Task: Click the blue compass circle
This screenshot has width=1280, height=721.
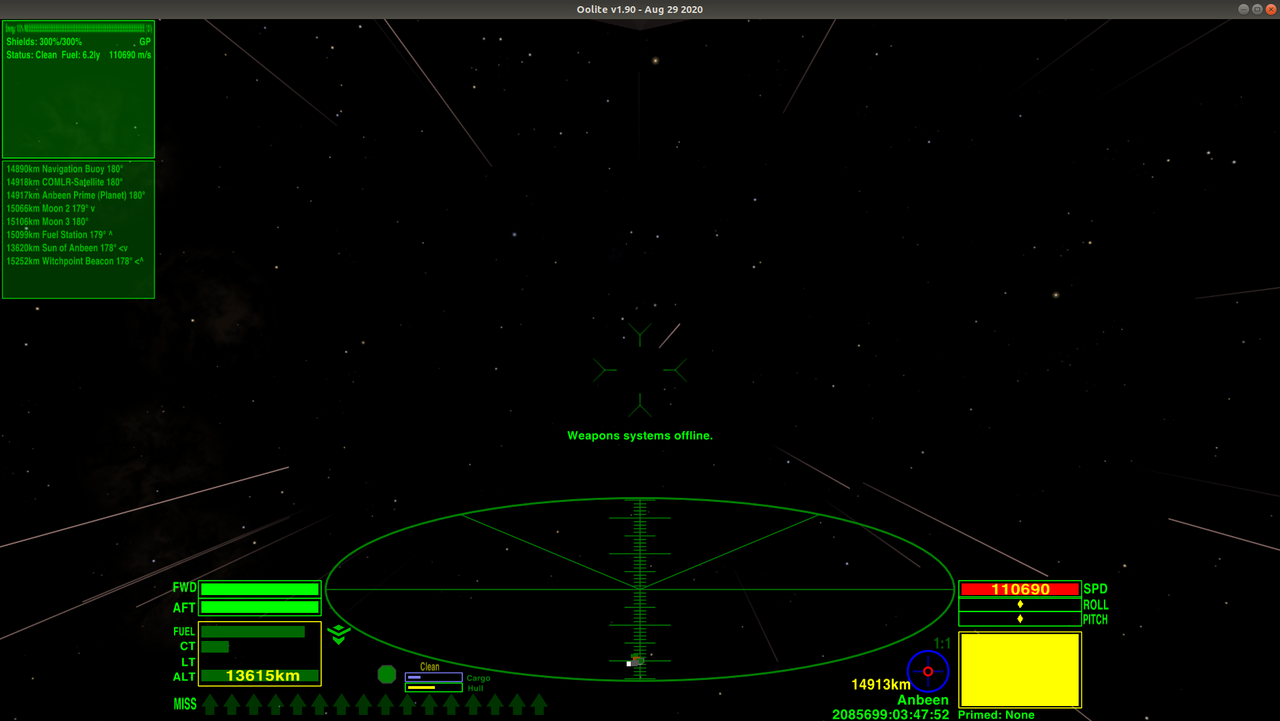Action: pos(928,671)
